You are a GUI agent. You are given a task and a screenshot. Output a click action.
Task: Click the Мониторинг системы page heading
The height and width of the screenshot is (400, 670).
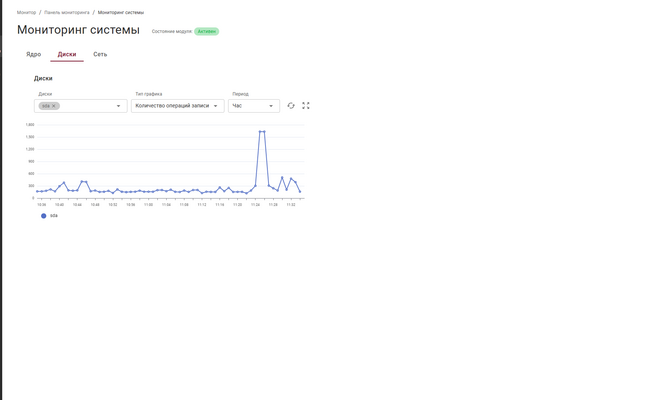point(78,30)
